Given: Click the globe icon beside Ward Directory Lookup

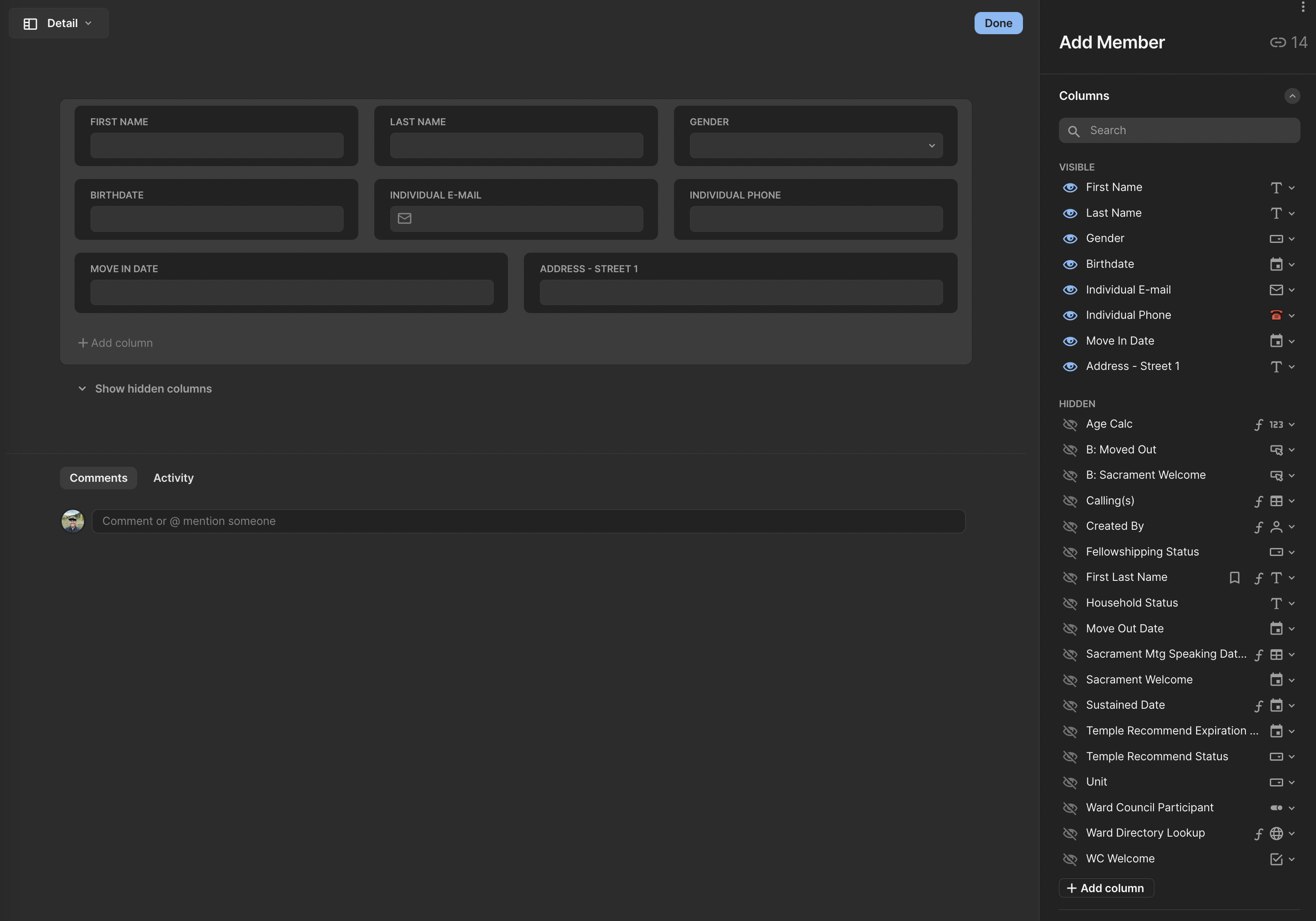Looking at the screenshot, I should point(1277,834).
